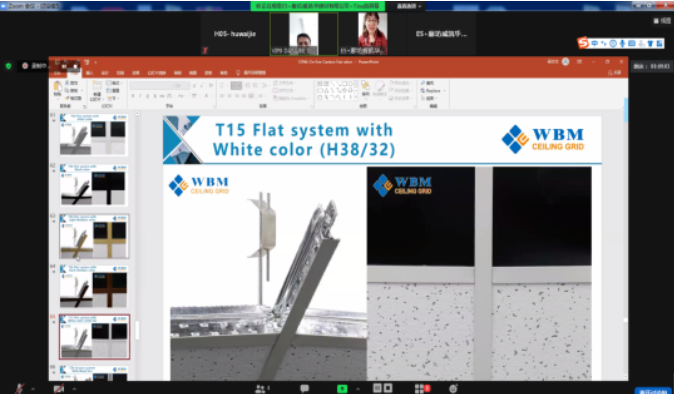Select the Black color slide thumbnail

coord(94,185)
